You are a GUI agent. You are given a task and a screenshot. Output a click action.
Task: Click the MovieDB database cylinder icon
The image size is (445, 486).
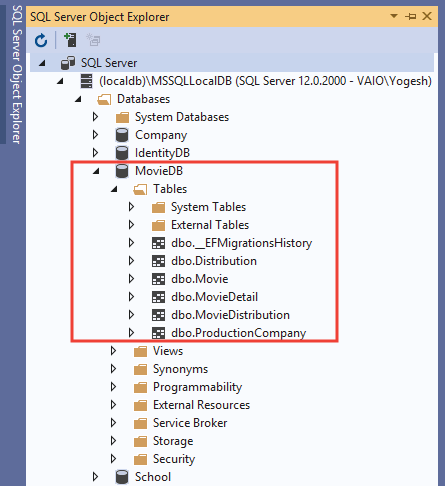click(122, 171)
